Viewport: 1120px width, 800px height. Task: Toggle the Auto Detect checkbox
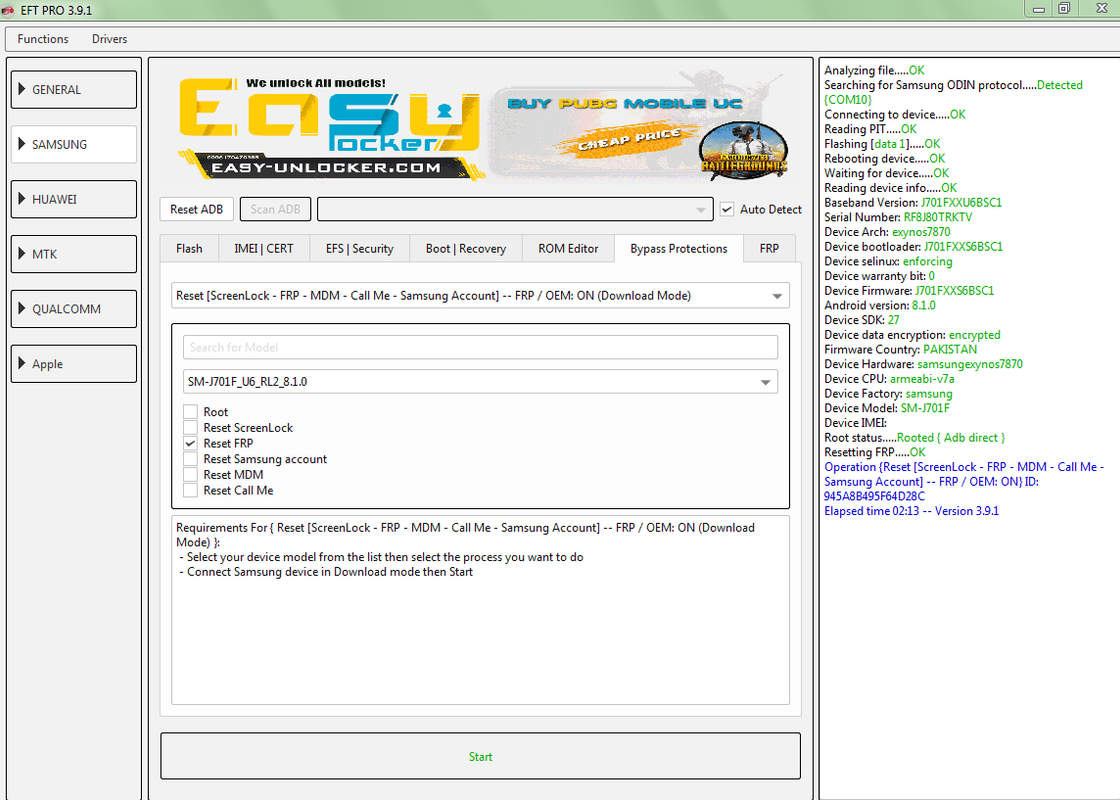tap(727, 209)
